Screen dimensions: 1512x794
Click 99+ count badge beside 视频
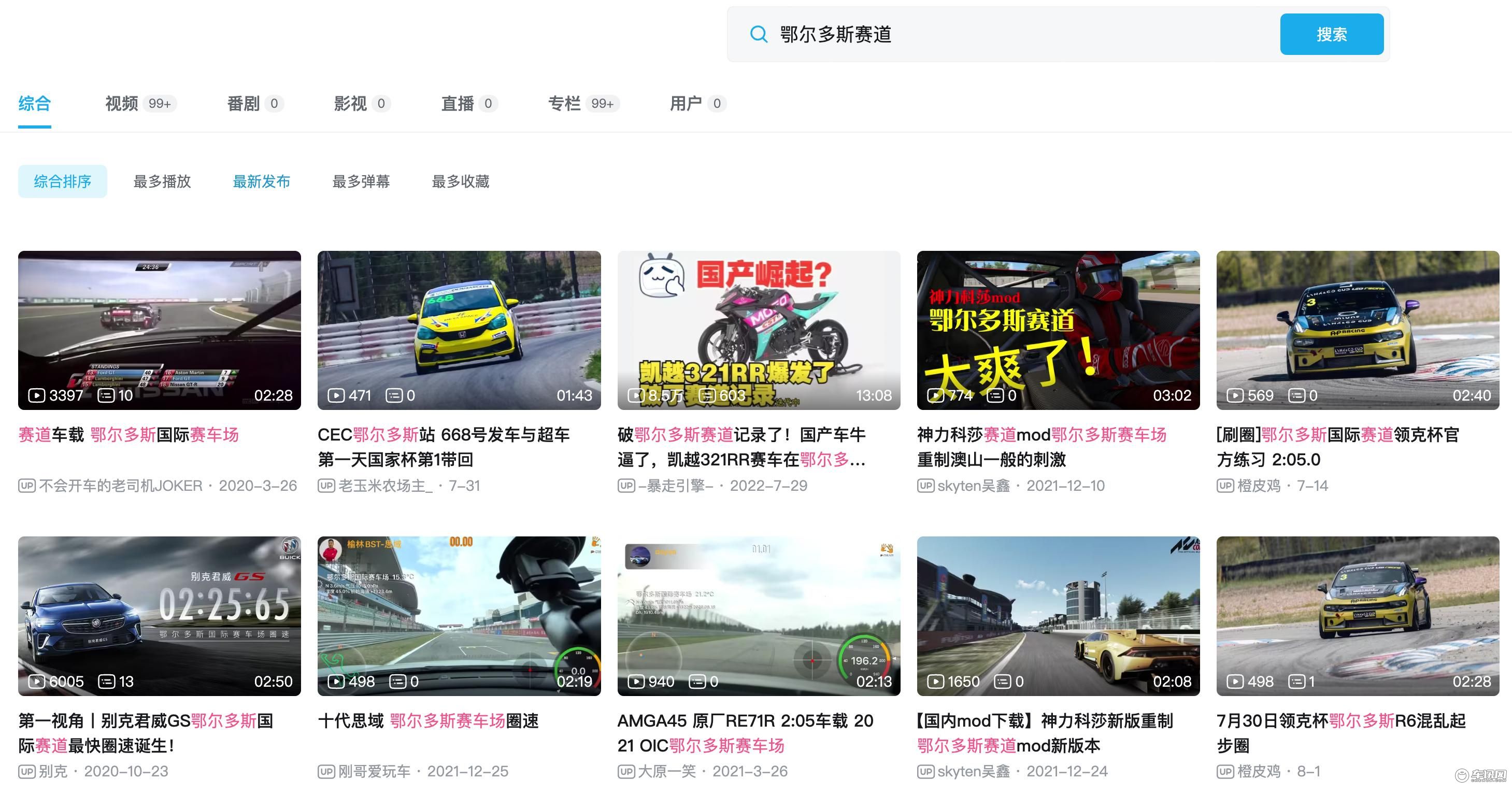click(160, 104)
